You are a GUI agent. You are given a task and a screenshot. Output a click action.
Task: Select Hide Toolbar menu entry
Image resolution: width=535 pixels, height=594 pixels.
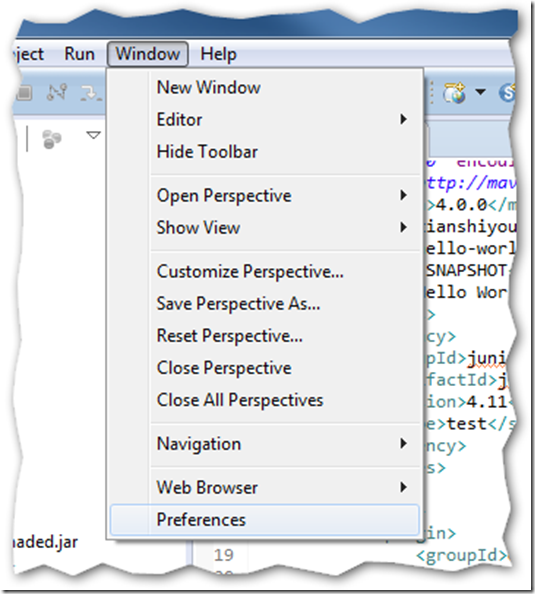click(x=265, y=152)
